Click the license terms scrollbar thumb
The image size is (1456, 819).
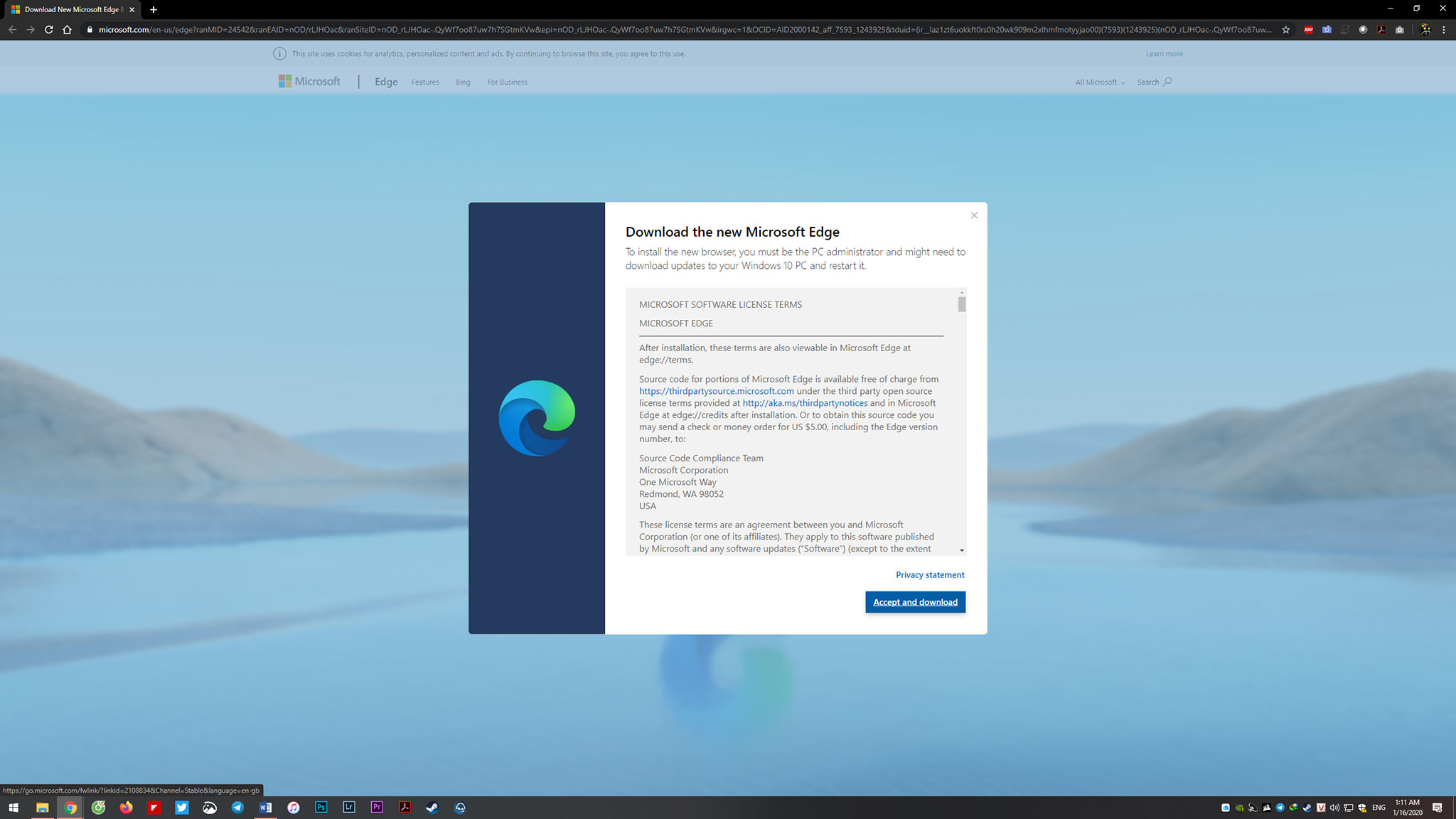pyautogui.click(x=962, y=304)
